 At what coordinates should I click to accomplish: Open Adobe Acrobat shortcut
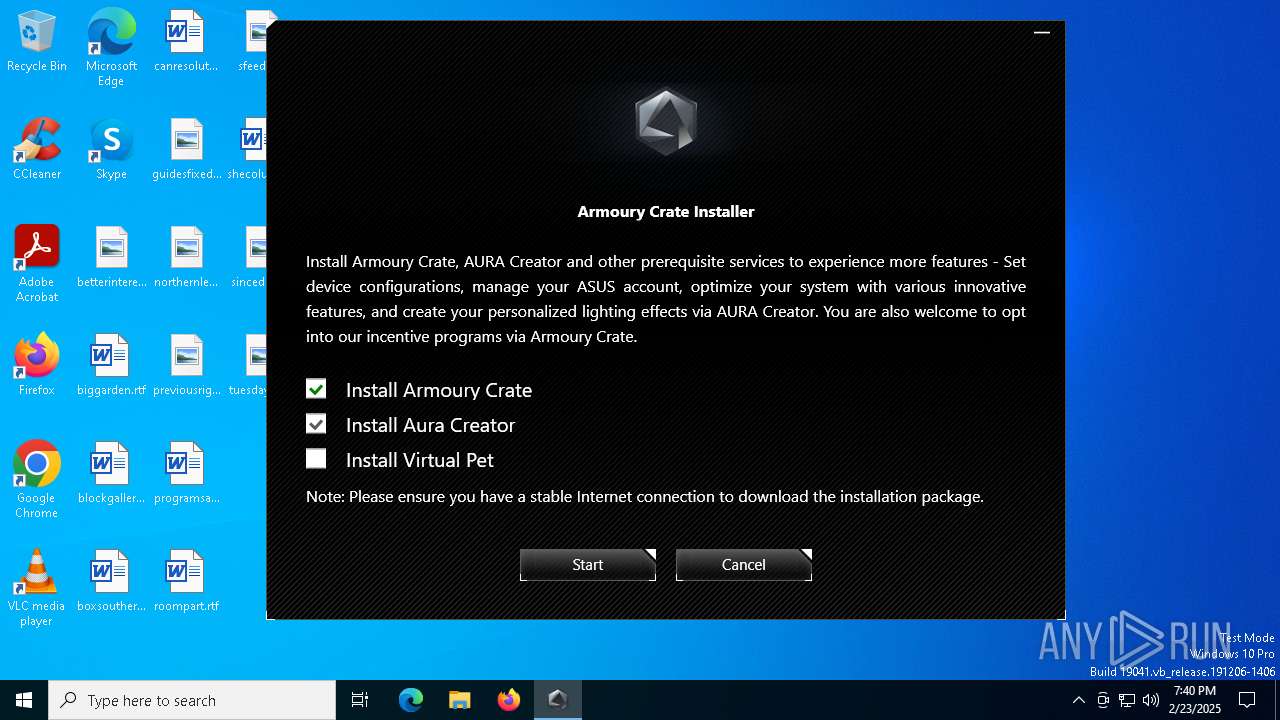tap(37, 264)
